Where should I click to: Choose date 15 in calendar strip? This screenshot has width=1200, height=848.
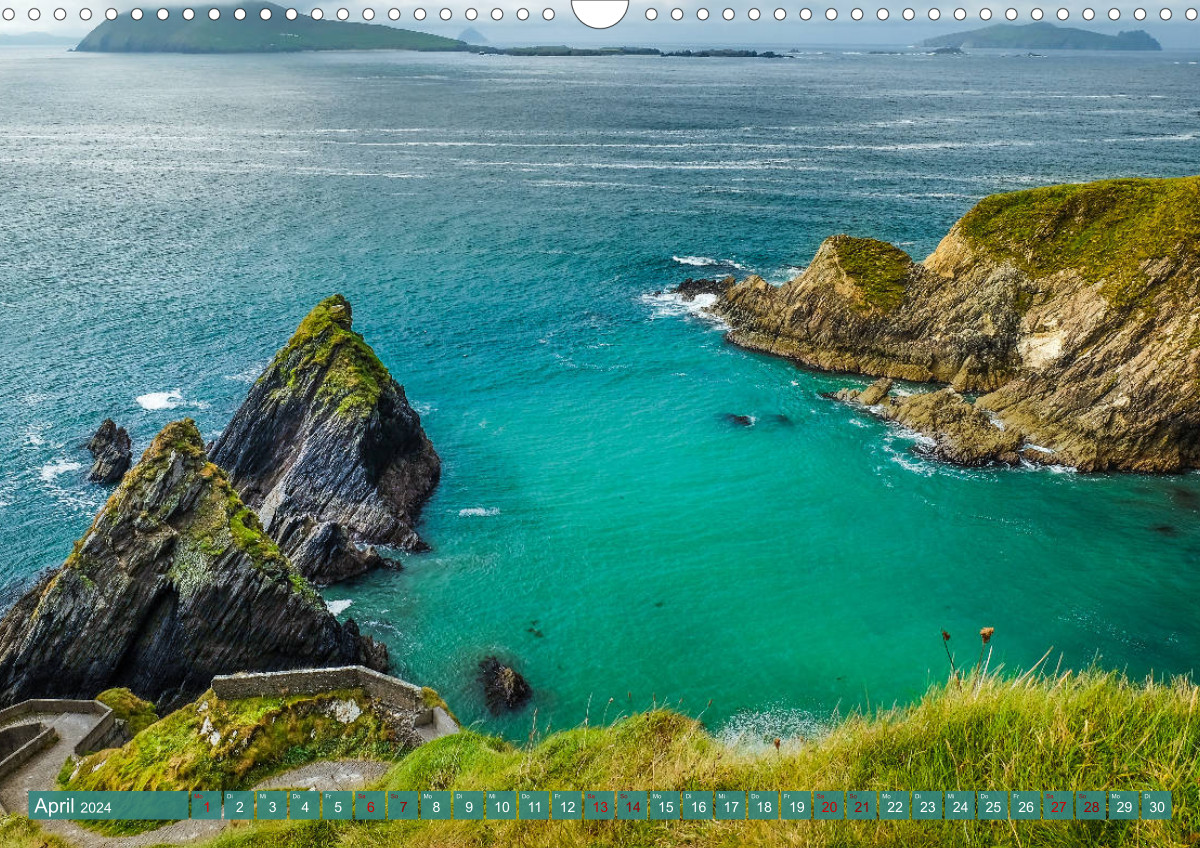click(x=665, y=806)
